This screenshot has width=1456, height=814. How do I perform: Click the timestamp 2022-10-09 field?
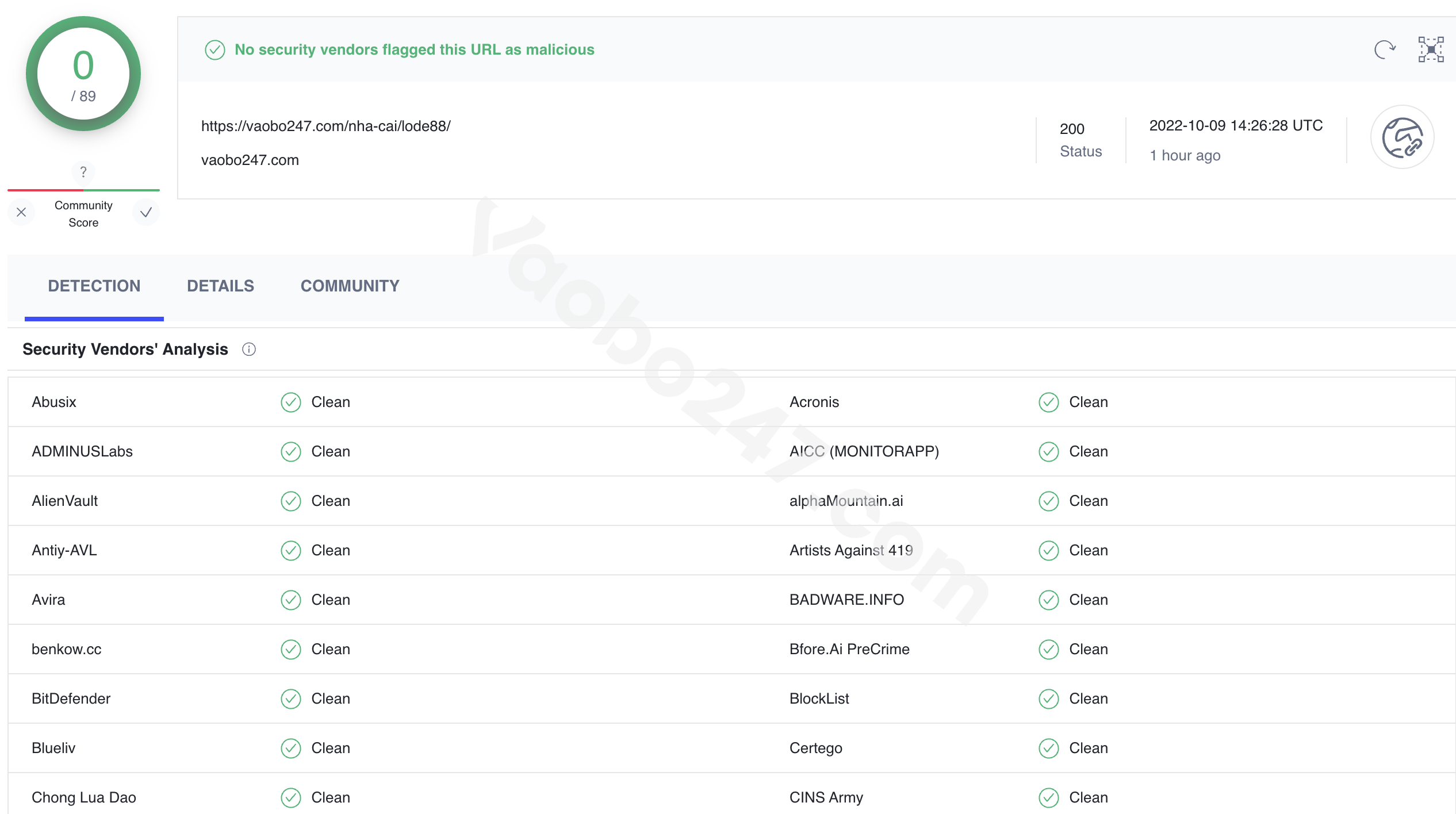point(1236,126)
